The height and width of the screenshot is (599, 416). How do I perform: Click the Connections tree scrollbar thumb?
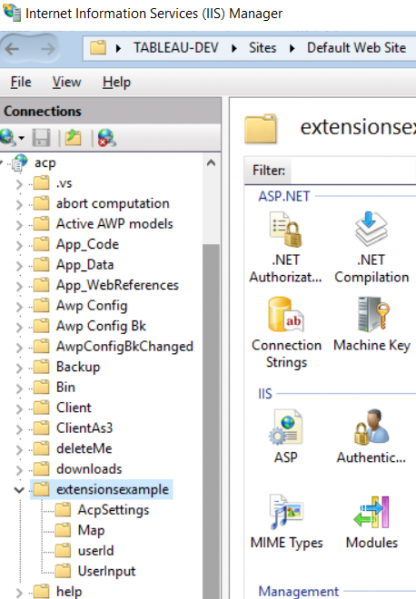[211, 420]
